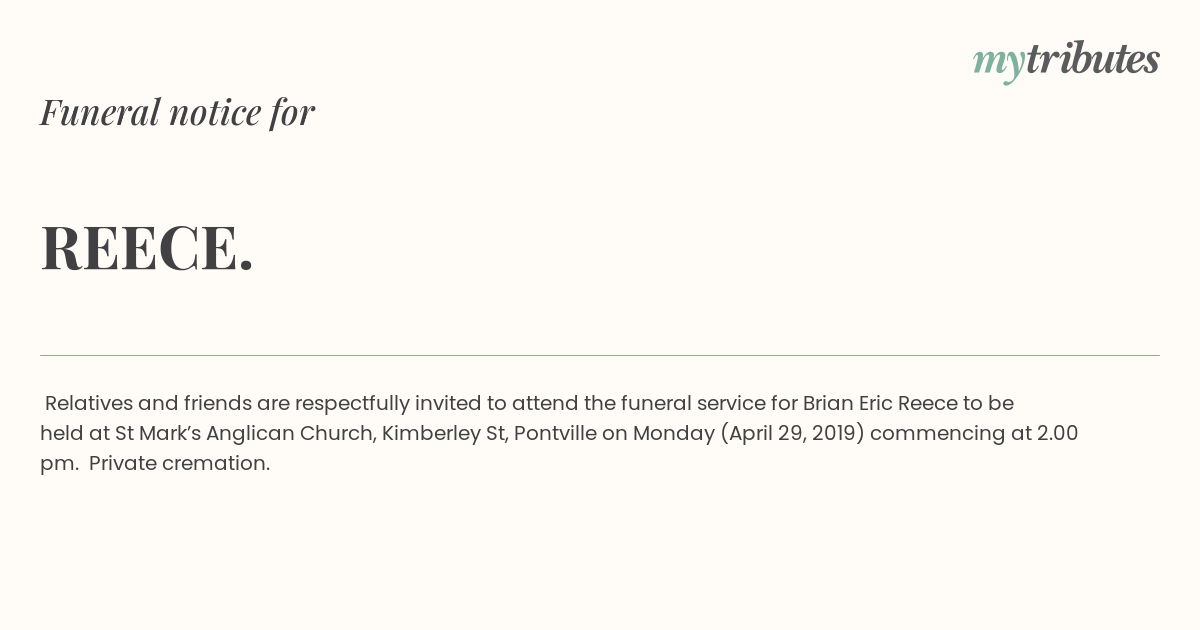Click the date "(April 29, 2019)"
This screenshot has width=1200, height=630.
click(792, 433)
